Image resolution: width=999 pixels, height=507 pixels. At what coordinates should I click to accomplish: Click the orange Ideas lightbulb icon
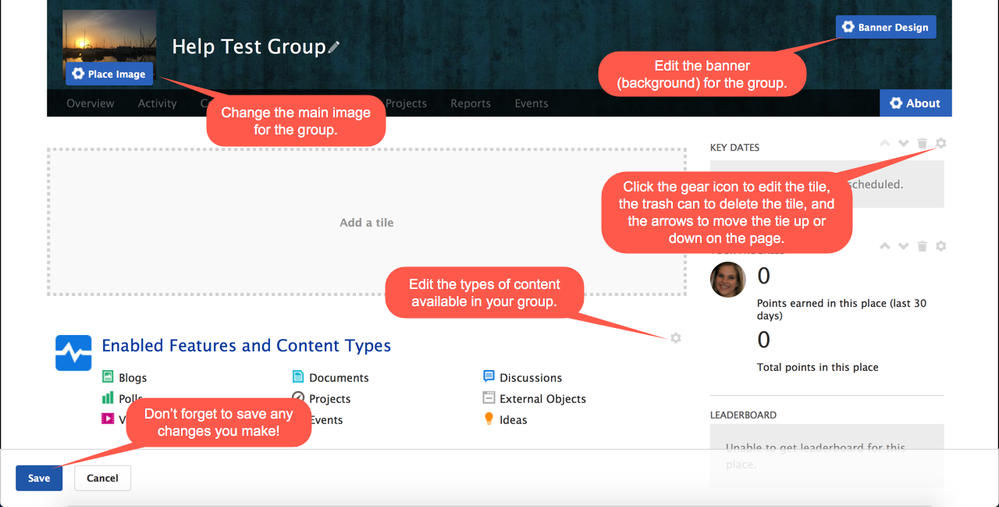click(489, 419)
